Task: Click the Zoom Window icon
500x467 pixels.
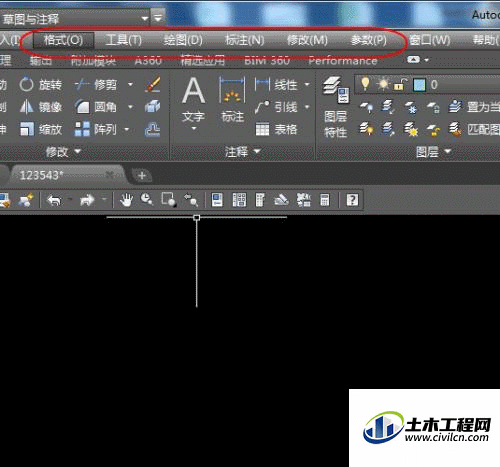Action: (x=169, y=200)
